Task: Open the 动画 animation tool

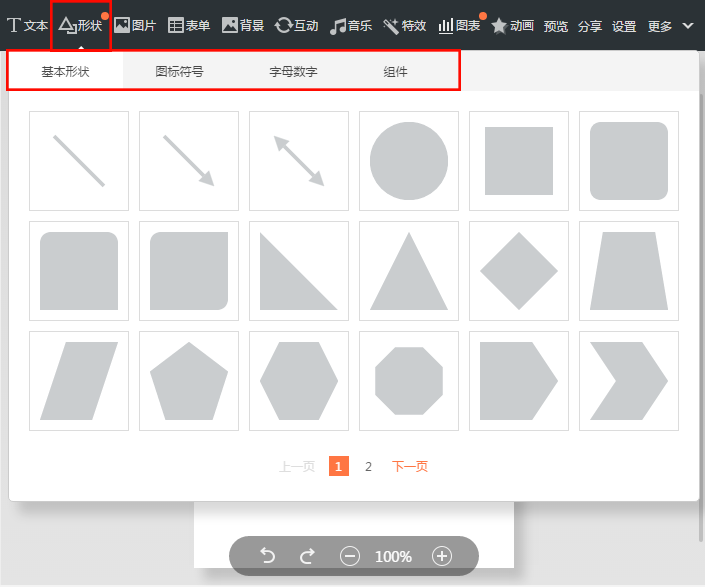Action: [x=512, y=26]
